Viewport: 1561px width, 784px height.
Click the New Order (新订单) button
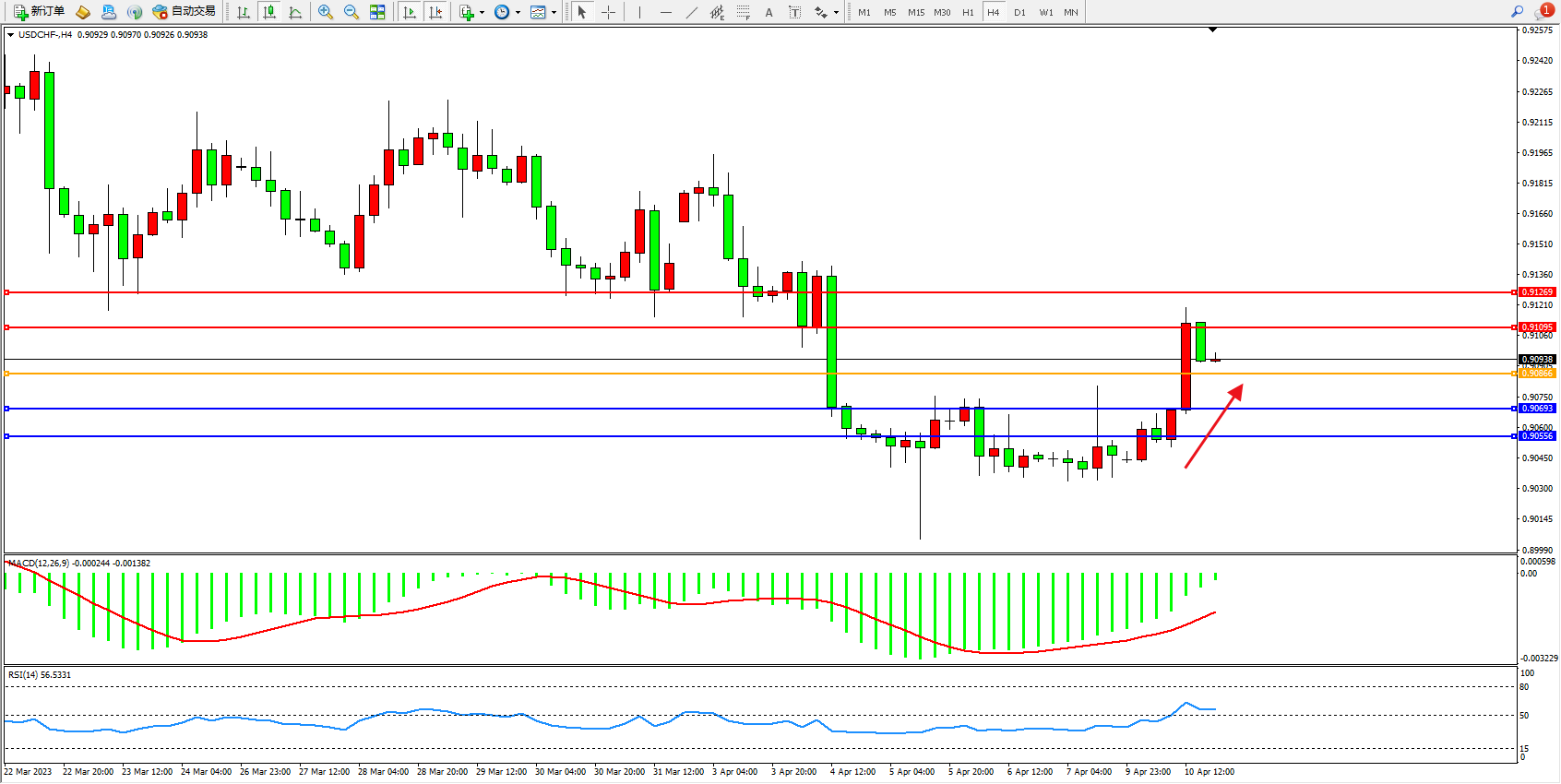click(x=39, y=12)
